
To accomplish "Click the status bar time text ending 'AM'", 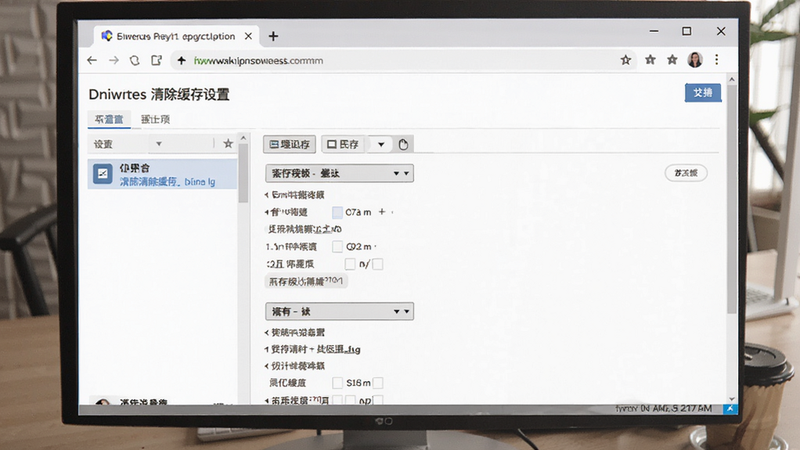I will [663, 408].
